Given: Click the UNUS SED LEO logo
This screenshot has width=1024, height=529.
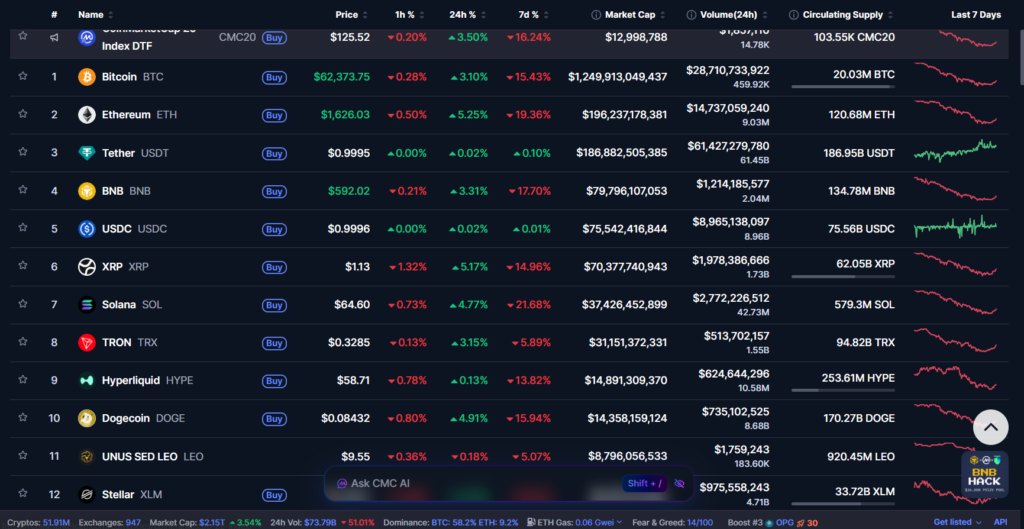Looking at the screenshot, I should [87, 456].
